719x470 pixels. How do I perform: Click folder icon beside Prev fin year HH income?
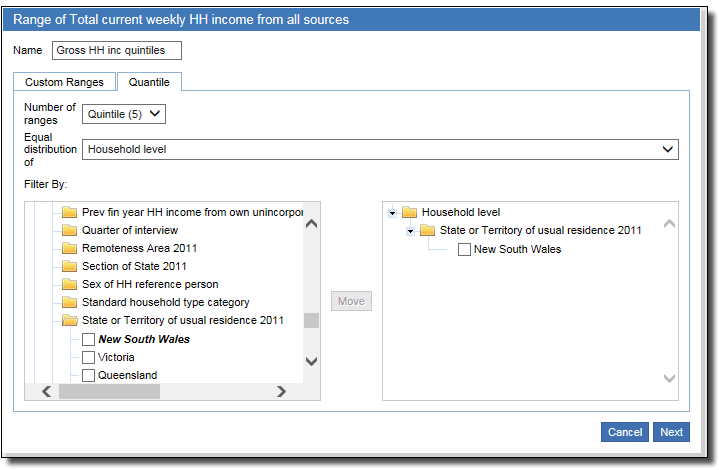[69, 212]
